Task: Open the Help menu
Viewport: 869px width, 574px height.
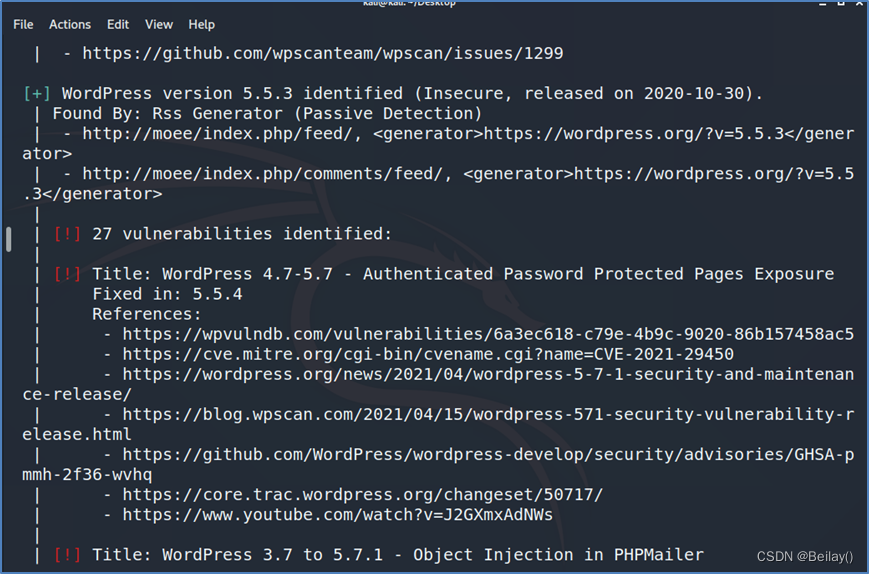Action: 202,24
